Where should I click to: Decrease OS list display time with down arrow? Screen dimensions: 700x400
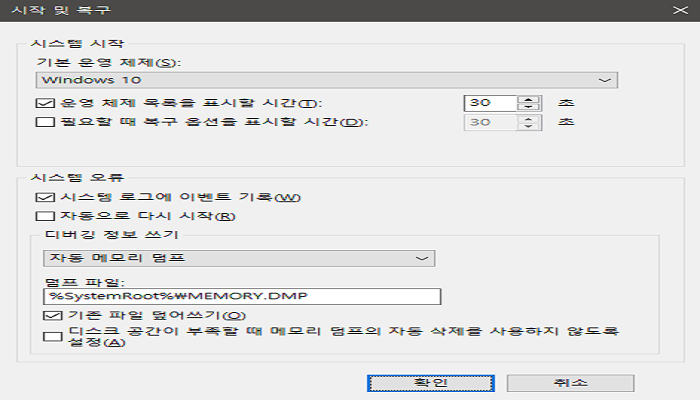click(530, 108)
